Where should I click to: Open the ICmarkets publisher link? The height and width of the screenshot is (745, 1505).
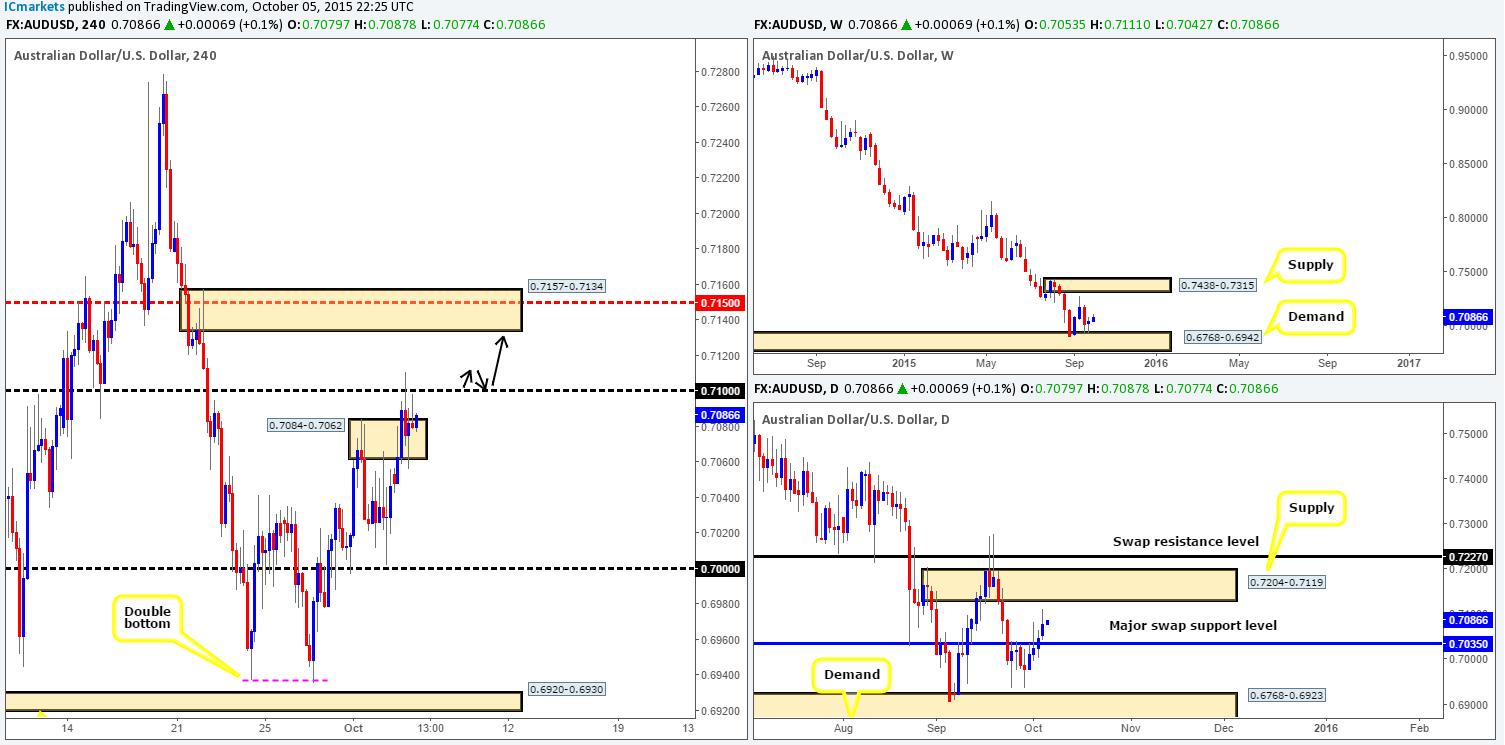point(33,6)
